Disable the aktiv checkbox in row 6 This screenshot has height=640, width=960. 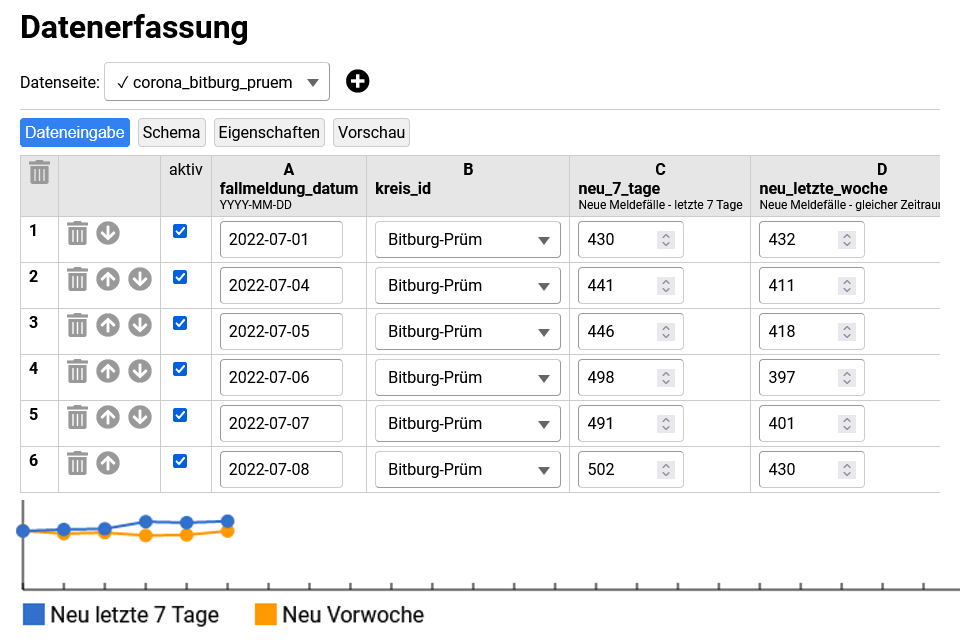180,461
